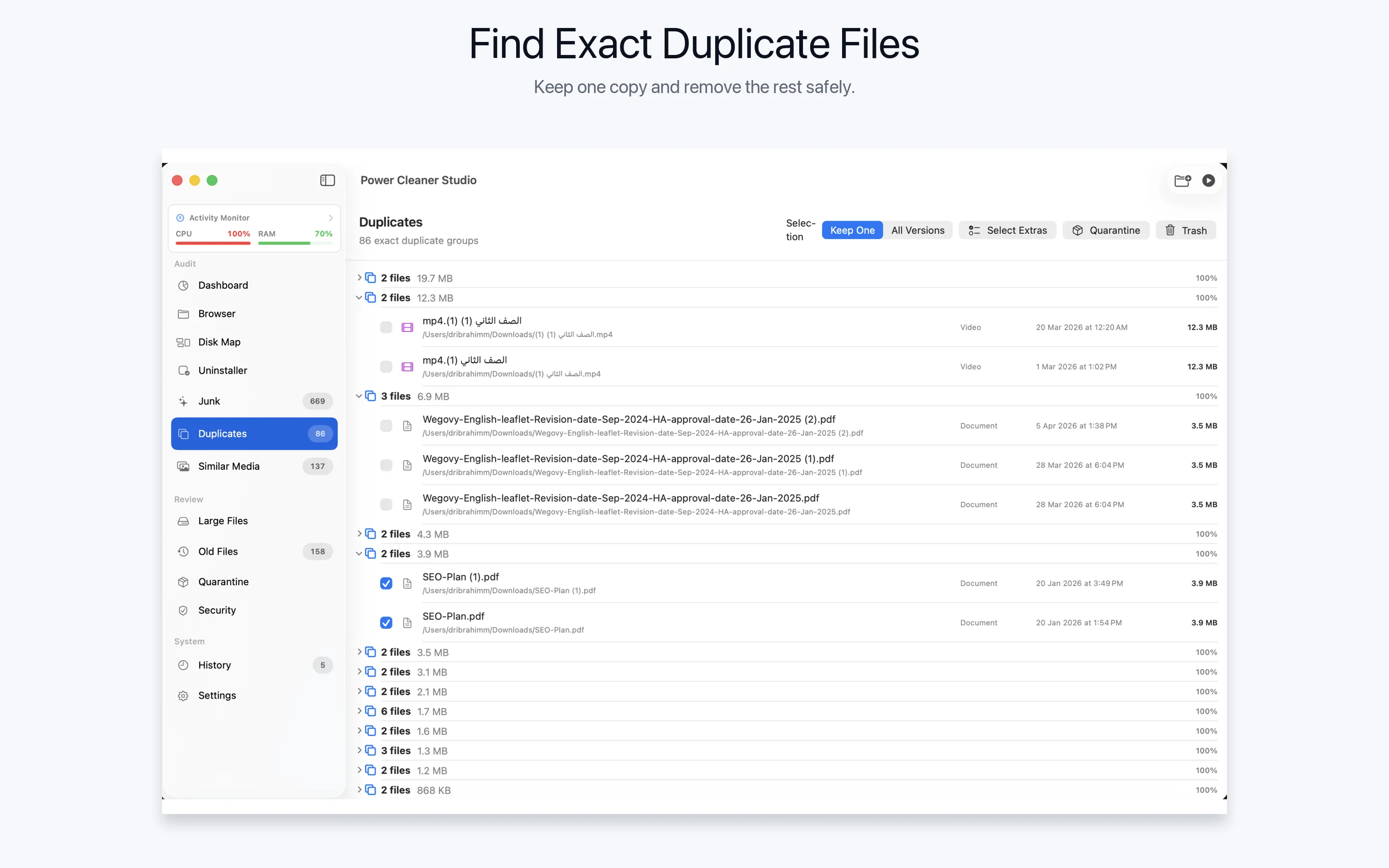Click the Old Files clock icon
1389x868 pixels.
(x=183, y=551)
